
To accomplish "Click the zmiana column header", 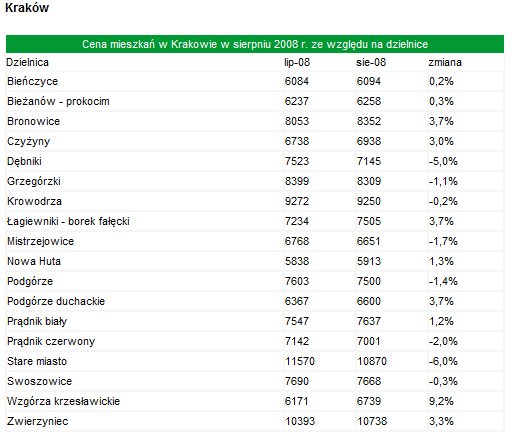I will click(x=445, y=62).
